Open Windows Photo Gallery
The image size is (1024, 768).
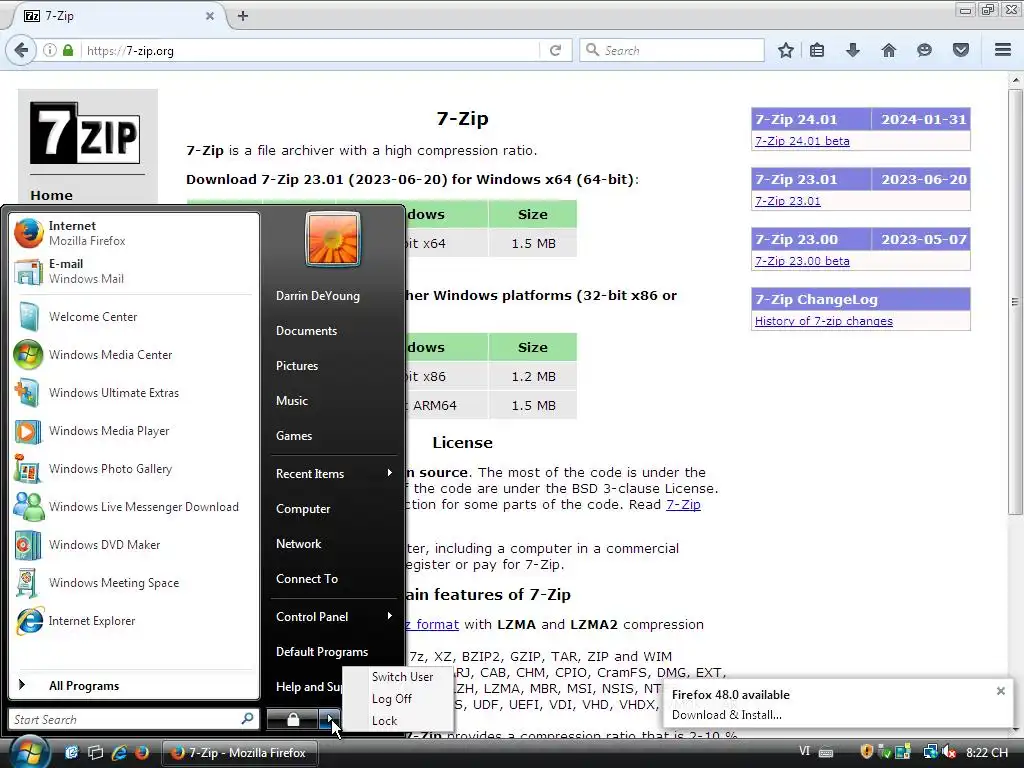(134, 469)
